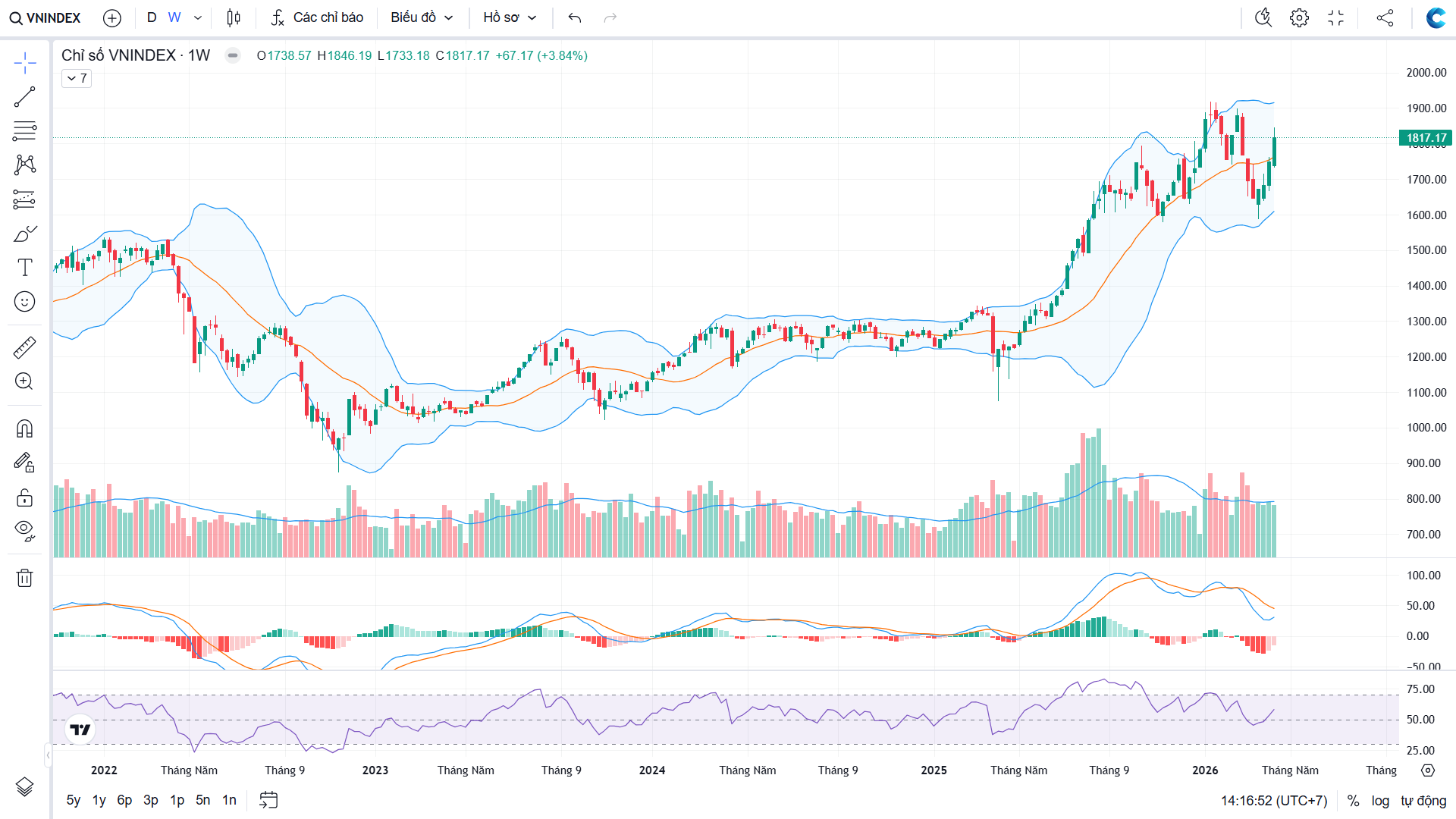1456x819 pixels.
Task: Select the Fibonacci retracement tool
Action: (24, 130)
